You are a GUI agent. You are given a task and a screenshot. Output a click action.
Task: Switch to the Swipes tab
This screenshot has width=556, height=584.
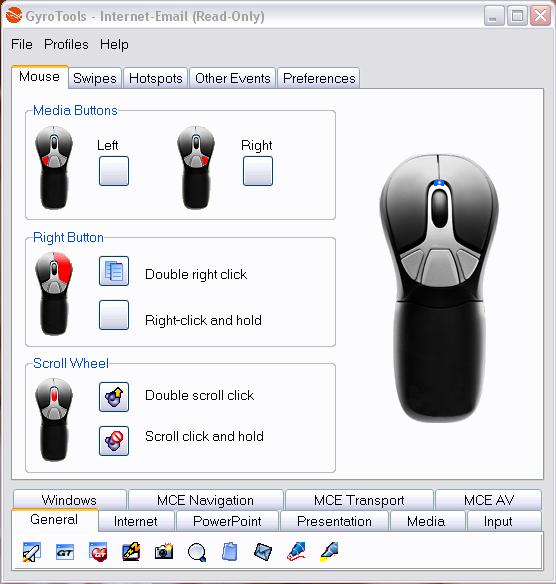[95, 78]
